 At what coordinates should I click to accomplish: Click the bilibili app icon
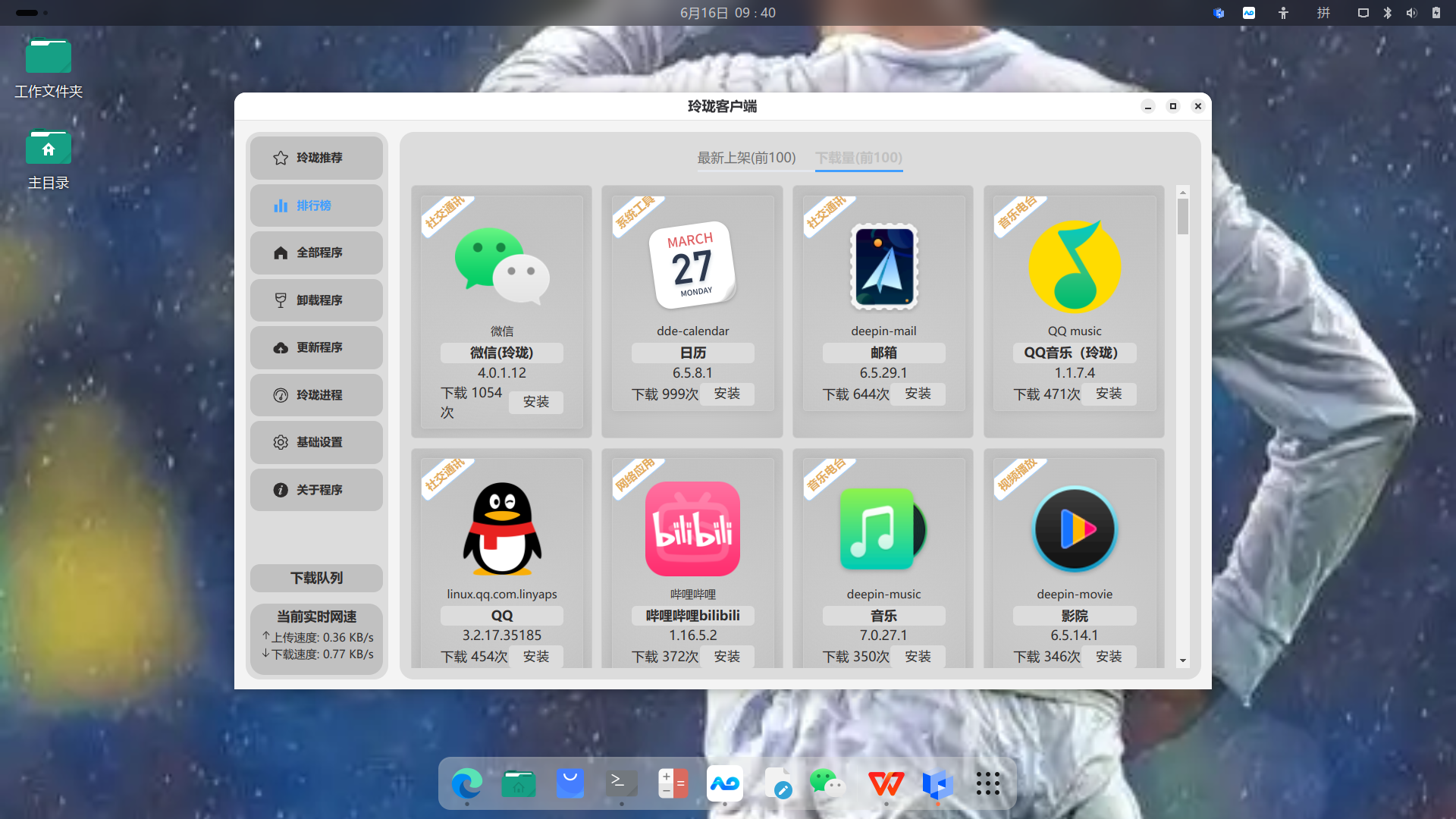692,529
